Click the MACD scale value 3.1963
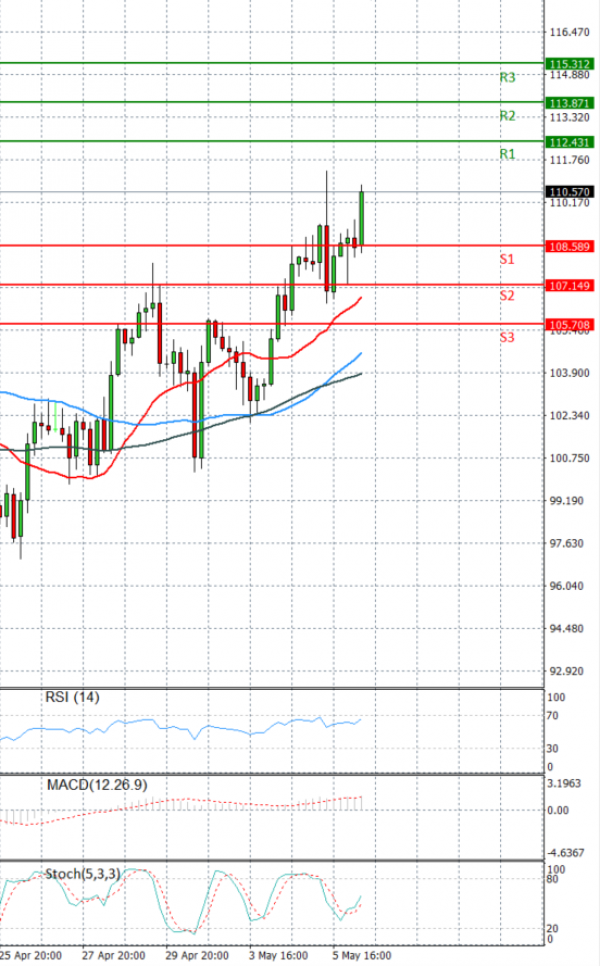600x966 pixels. click(564, 784)
